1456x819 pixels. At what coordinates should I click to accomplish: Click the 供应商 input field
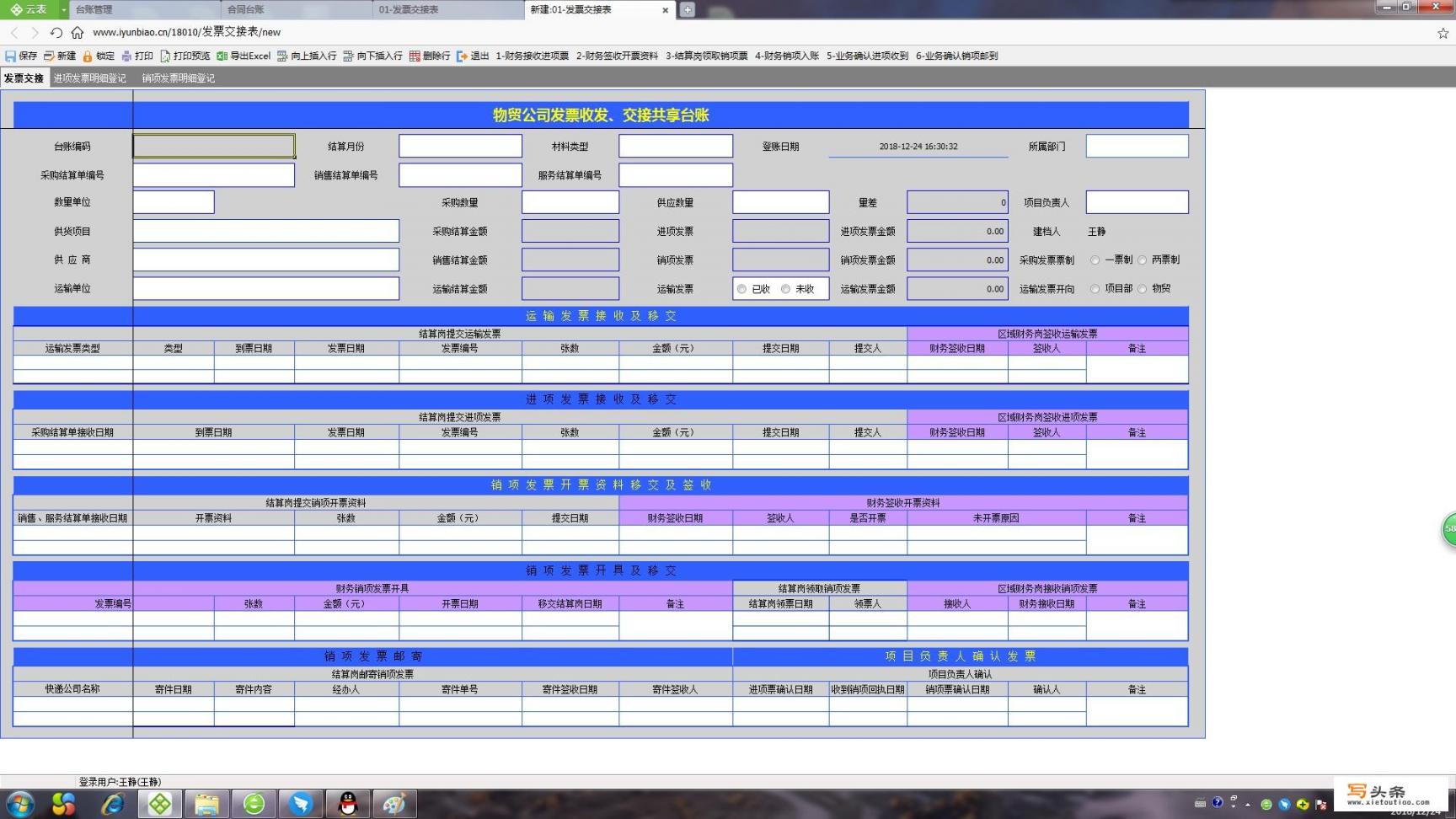tap(266, 260)
